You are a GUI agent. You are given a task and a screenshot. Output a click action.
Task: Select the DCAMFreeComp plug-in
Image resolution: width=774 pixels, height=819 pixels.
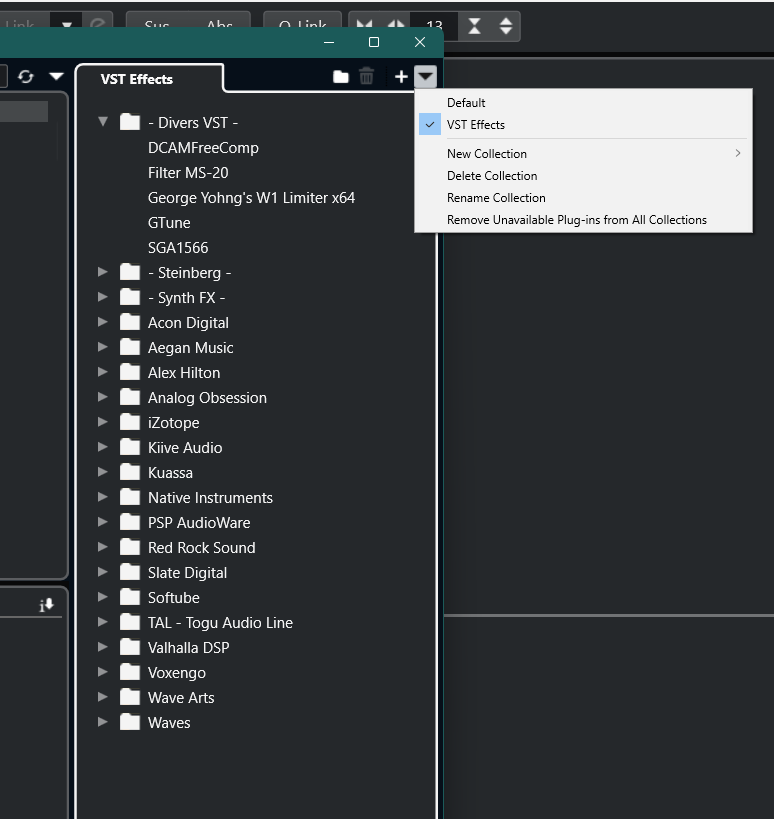click(203, 148)
